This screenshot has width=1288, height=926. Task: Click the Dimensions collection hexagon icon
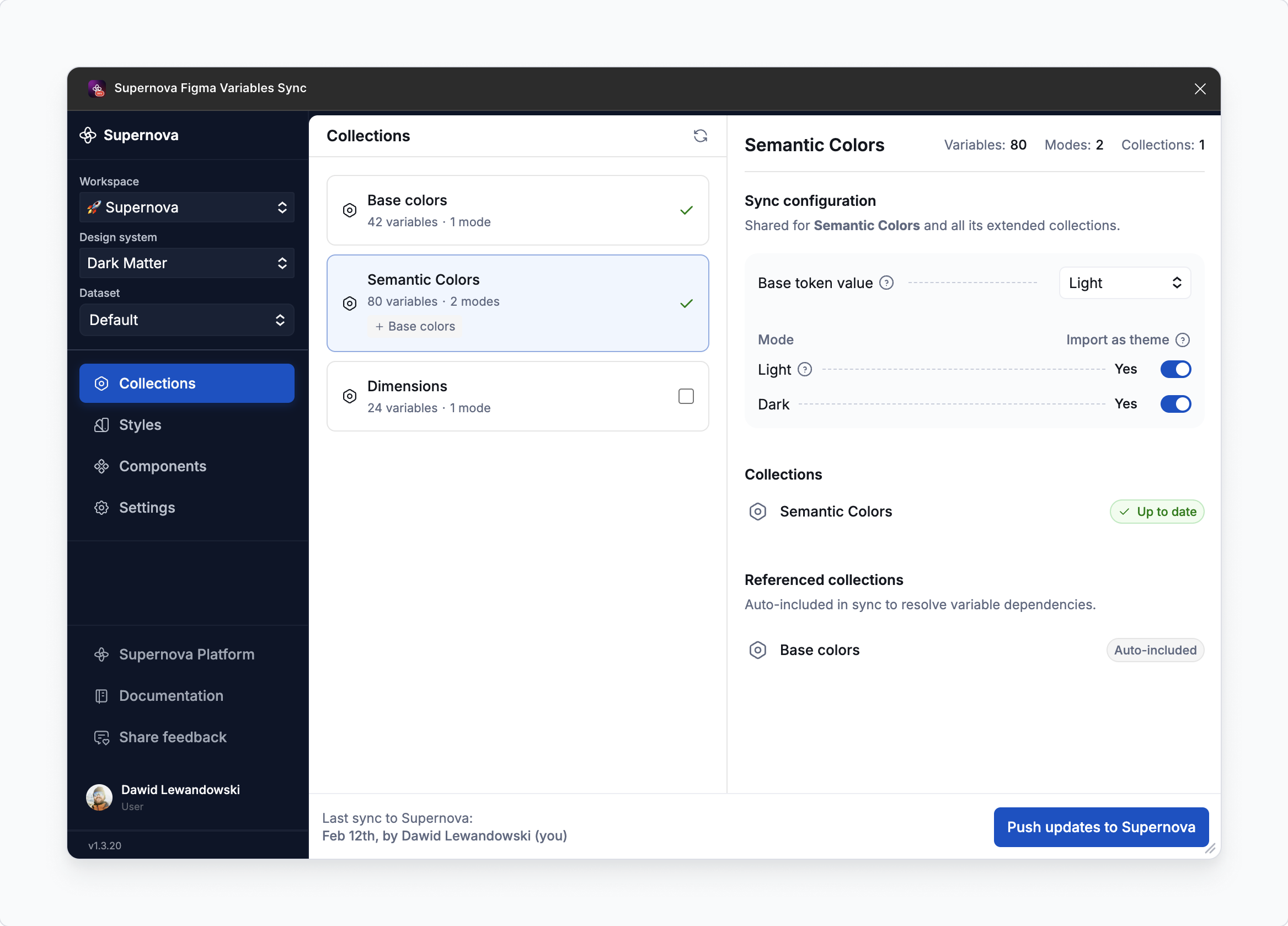tap(350, 396)
